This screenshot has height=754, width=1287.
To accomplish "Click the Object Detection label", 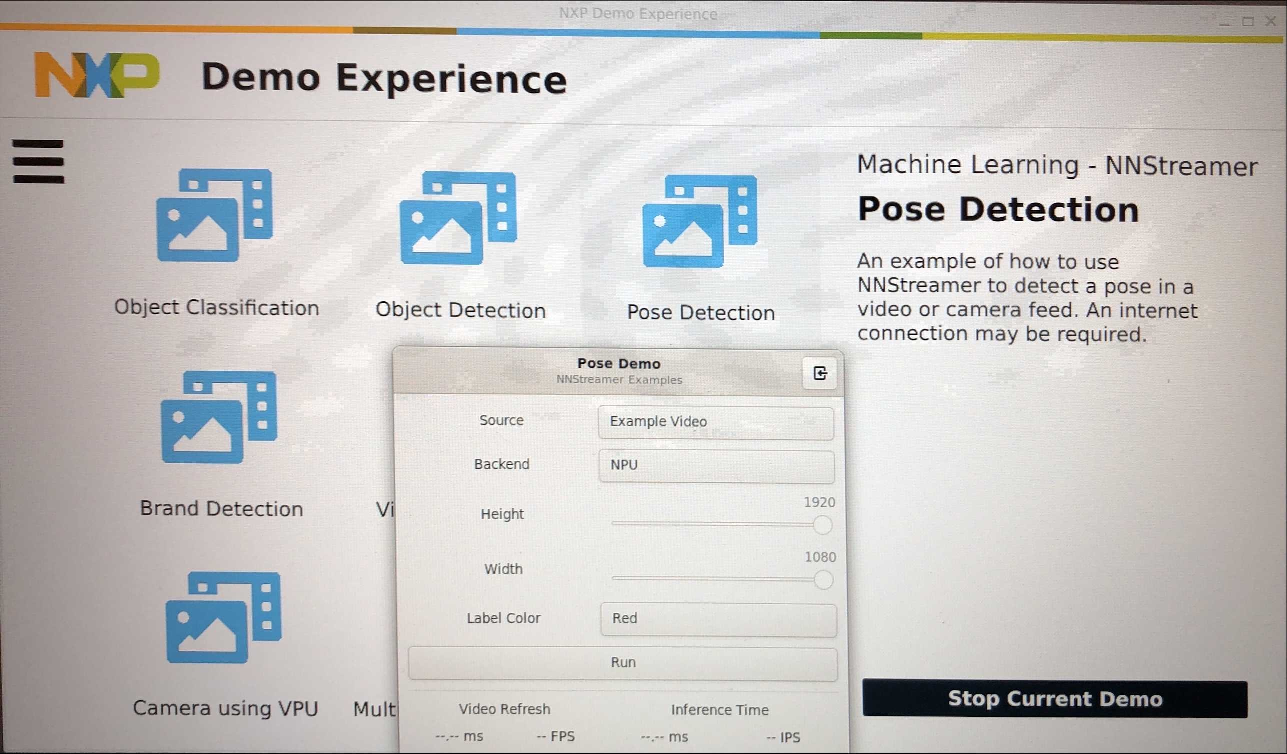I will coord(460,310).
